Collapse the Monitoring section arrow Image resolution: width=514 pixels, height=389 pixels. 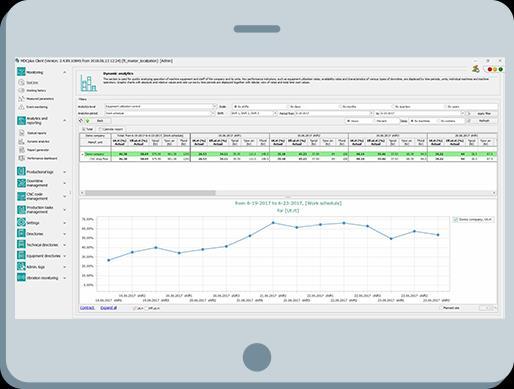point(65,72)
